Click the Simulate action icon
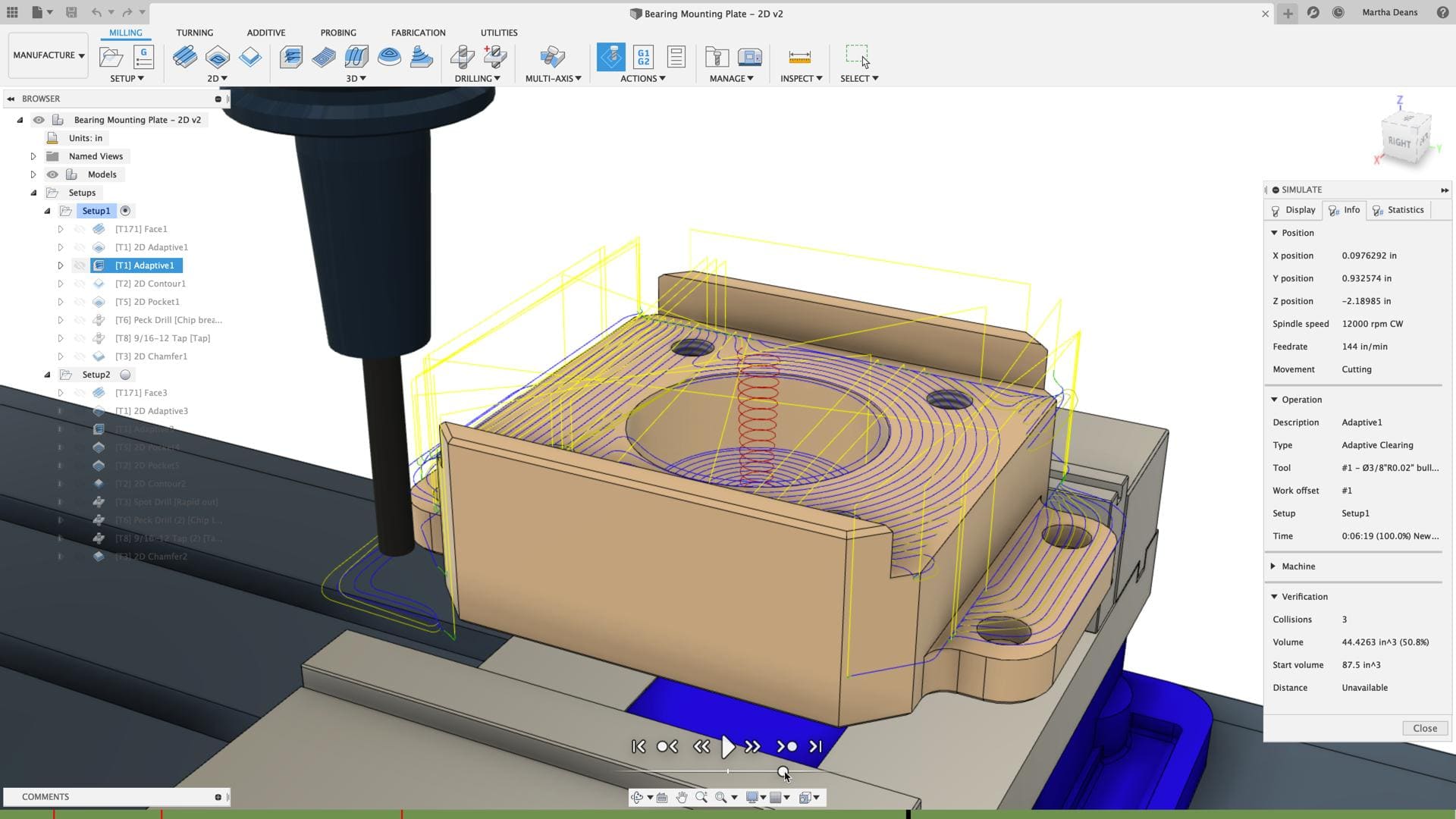The width and height of the screenshot is (1456, 819). [x=611, y=58]
